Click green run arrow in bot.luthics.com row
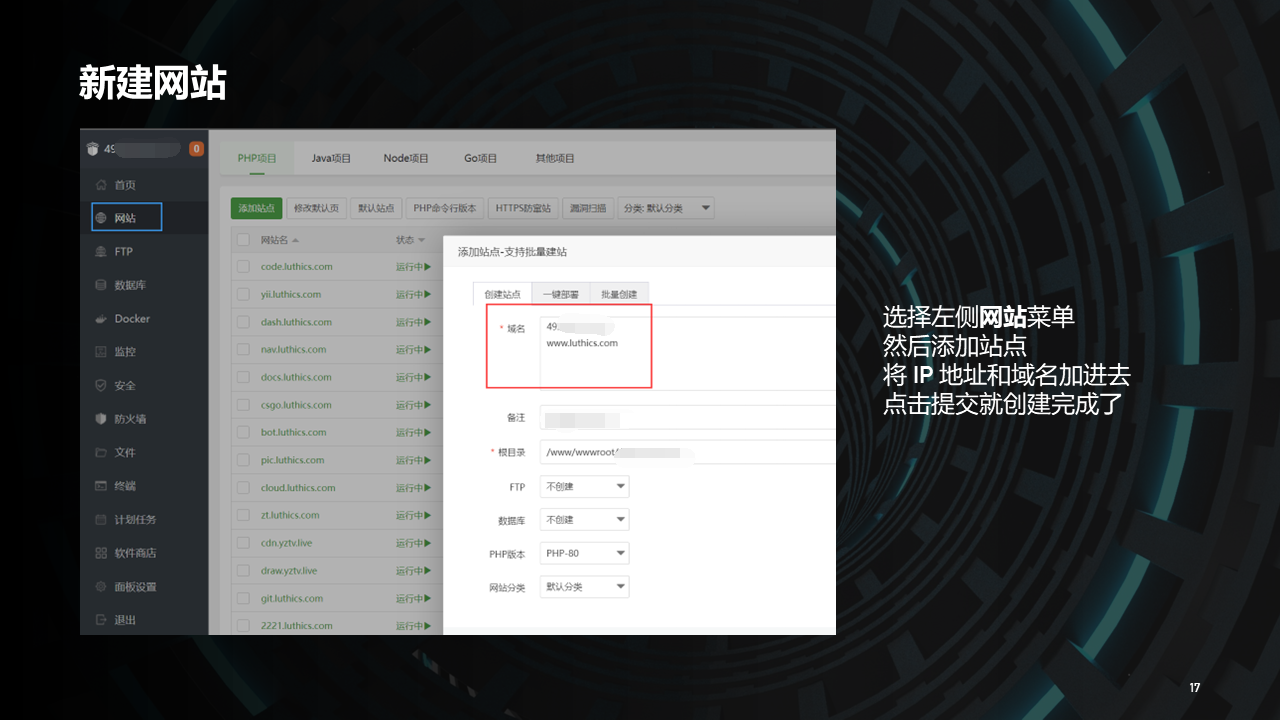The height and width of the screenshot is (720, 1280). coord(427,433)
